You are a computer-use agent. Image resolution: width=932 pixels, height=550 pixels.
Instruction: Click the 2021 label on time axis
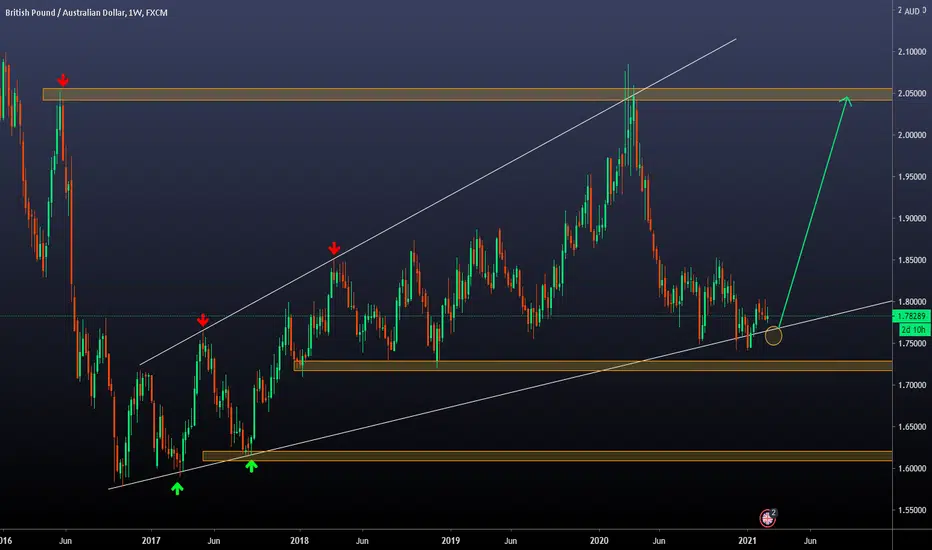747,540
